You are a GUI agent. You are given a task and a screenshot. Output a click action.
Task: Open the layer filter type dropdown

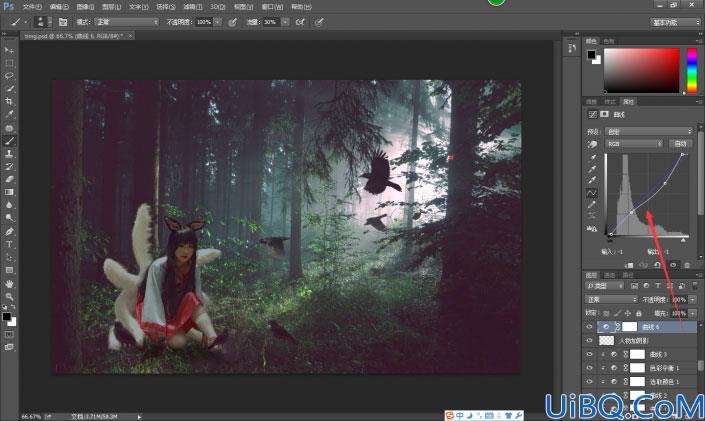pyautogui.click(x=604, y=286)
